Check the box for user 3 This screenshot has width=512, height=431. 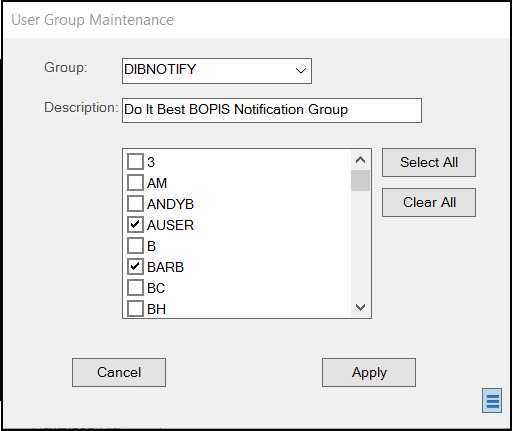point(135,162)
